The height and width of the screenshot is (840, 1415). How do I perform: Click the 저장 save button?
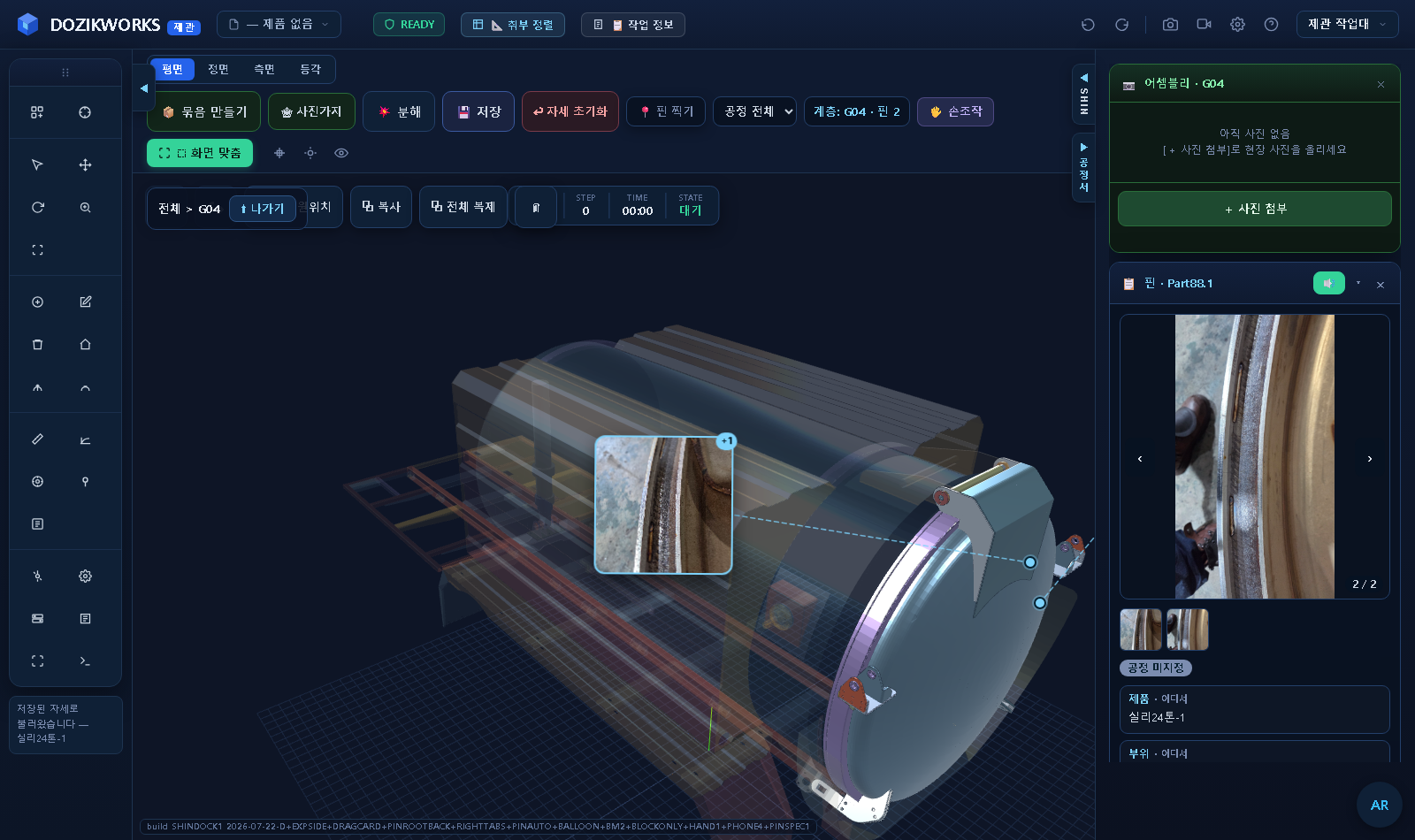[x=478, y=112]
